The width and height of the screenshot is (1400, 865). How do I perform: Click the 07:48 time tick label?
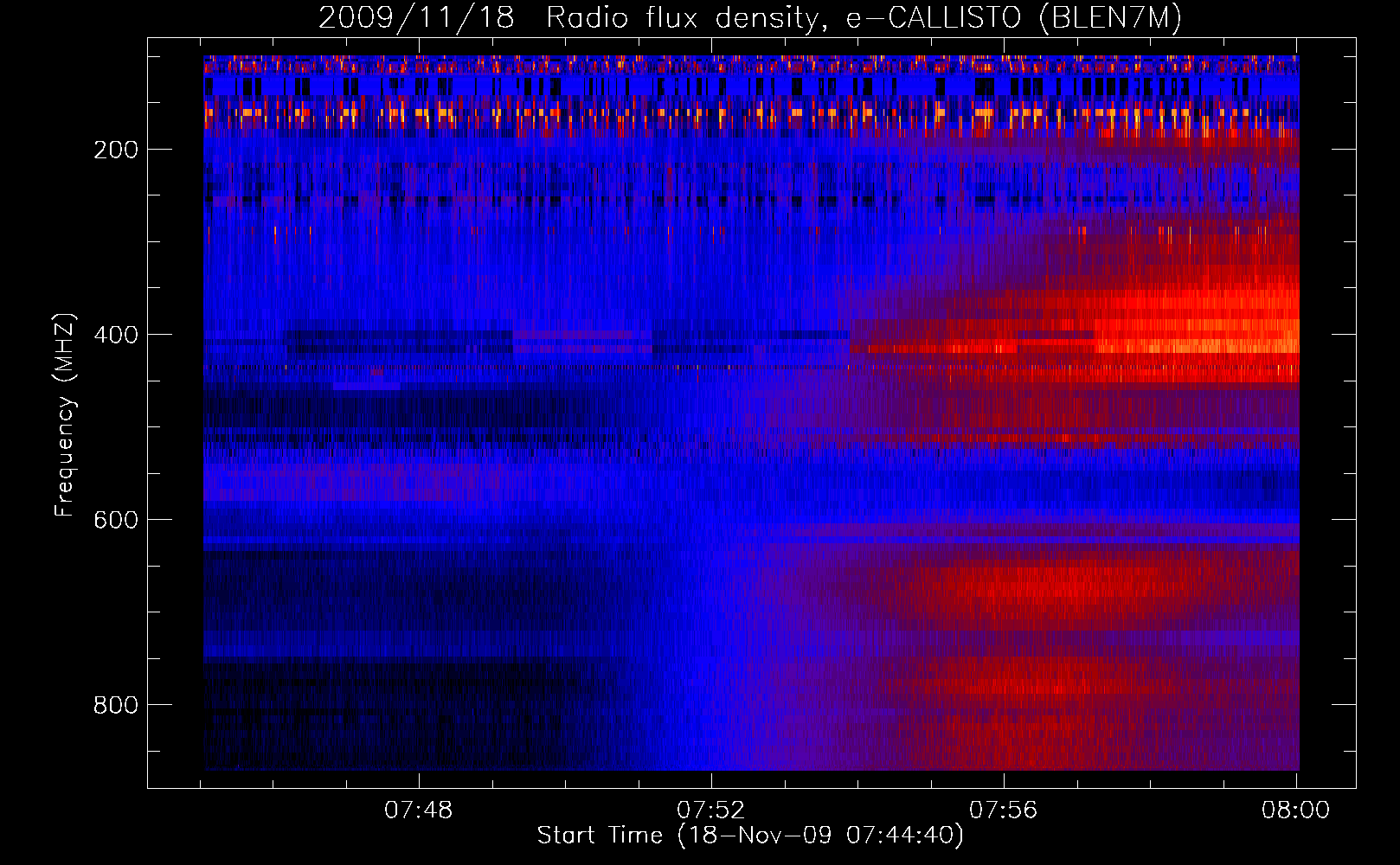419,811
